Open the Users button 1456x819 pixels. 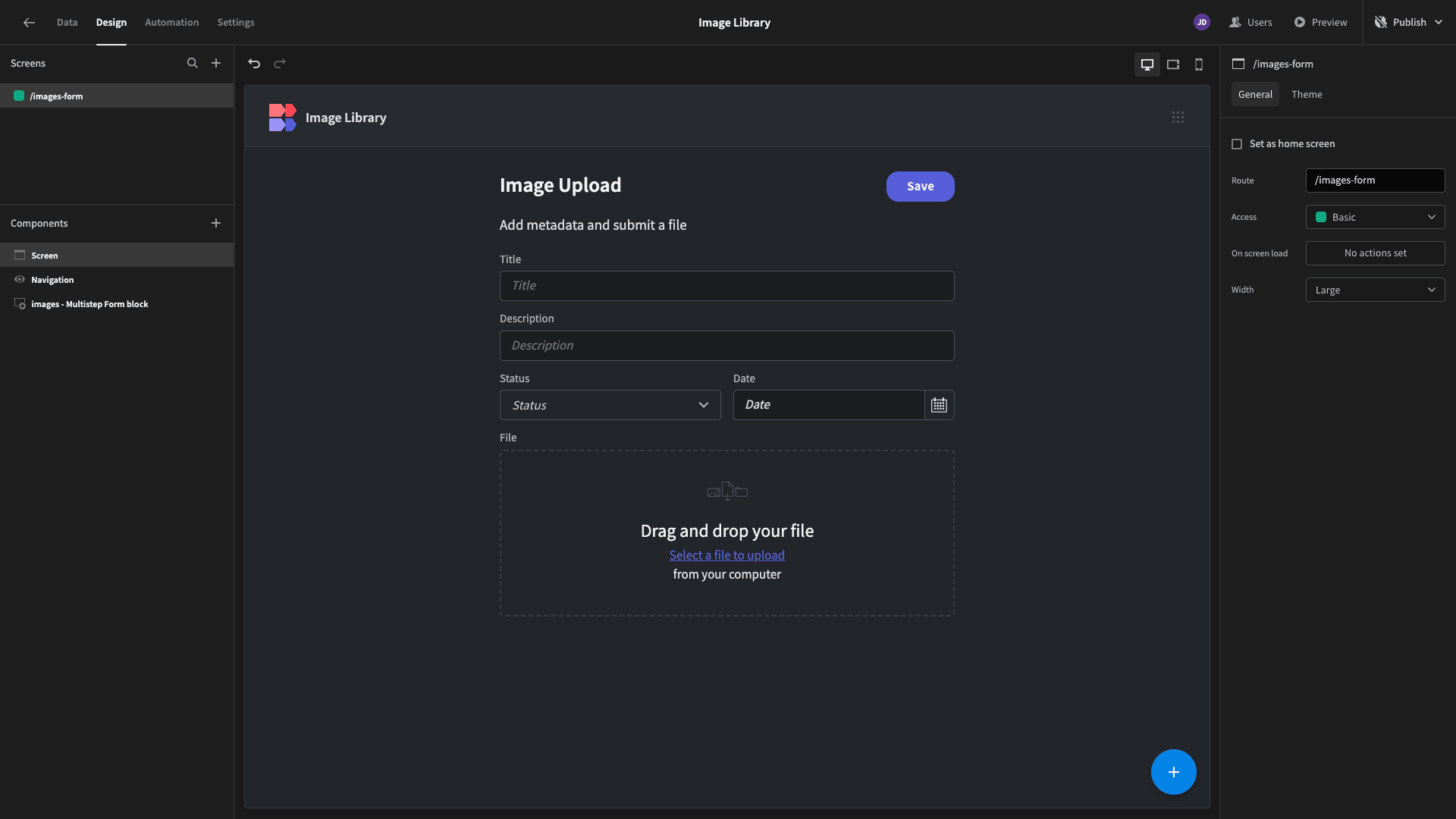tap(1250, 23)
